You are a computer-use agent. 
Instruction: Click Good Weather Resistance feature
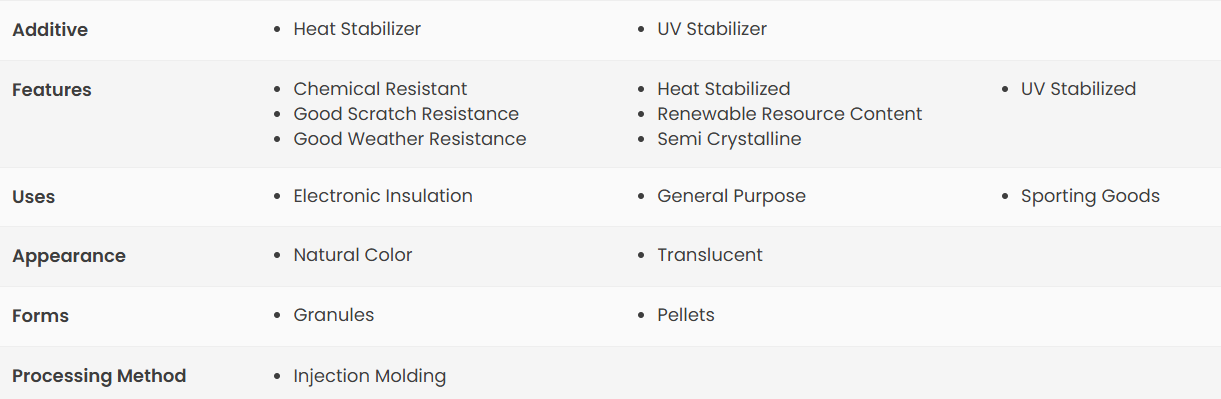pyautogui.click(x=410, y=139)
